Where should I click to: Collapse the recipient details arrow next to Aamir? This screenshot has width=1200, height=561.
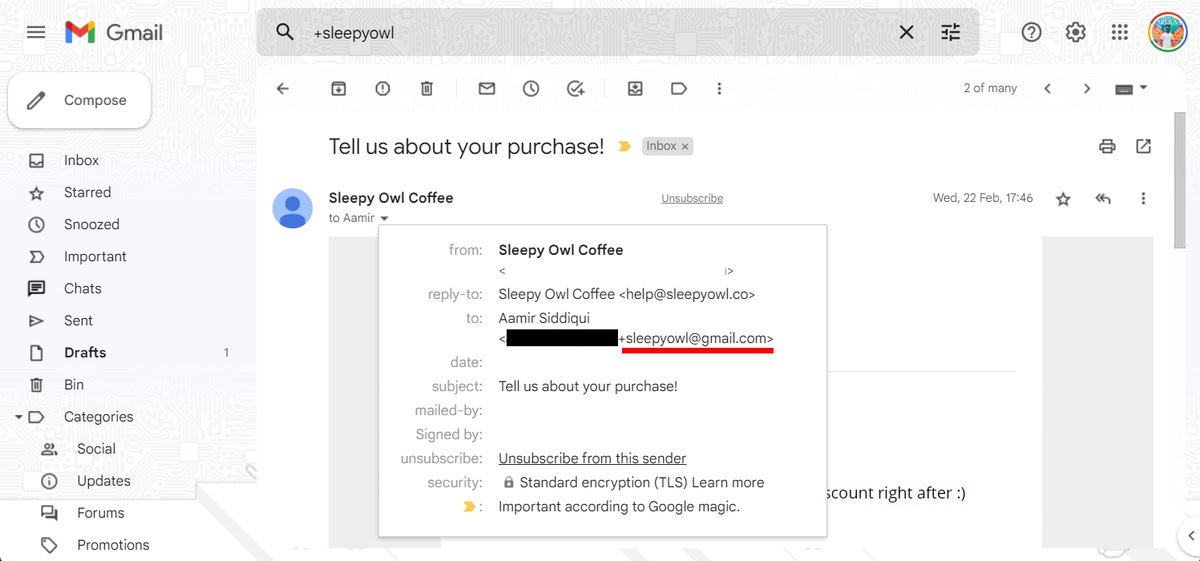pyautogui.click(x=385, y=218)
